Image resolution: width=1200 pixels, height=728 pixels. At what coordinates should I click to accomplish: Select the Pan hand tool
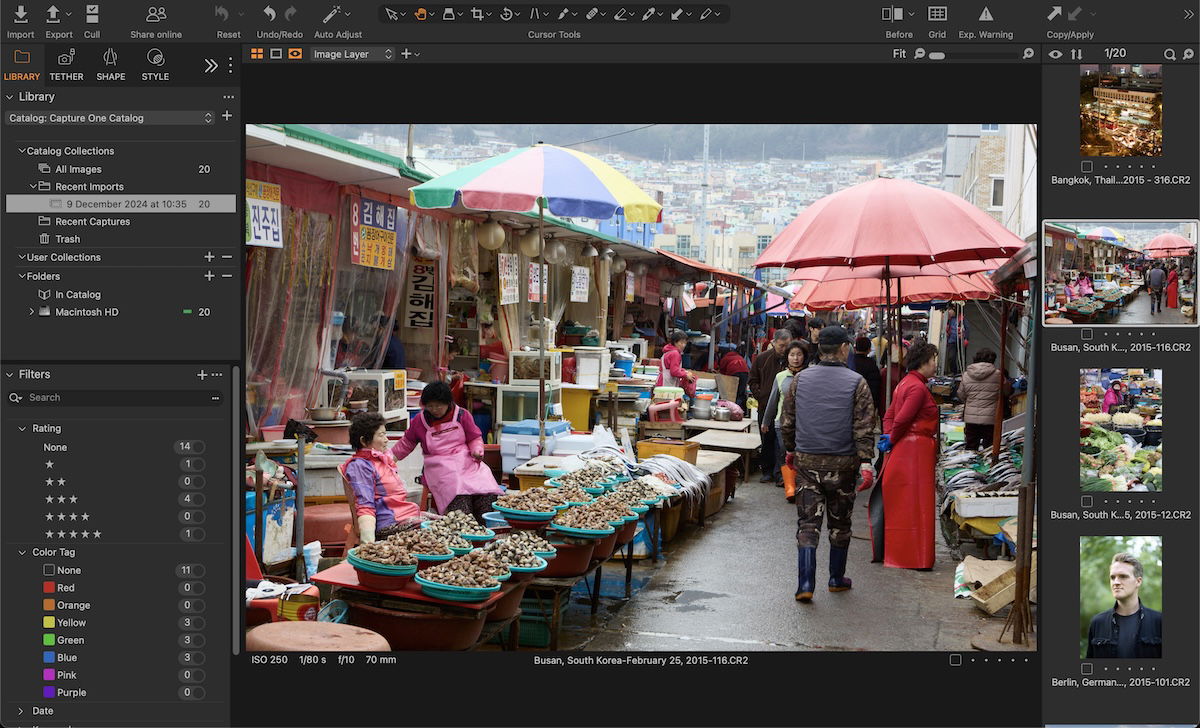422,13
